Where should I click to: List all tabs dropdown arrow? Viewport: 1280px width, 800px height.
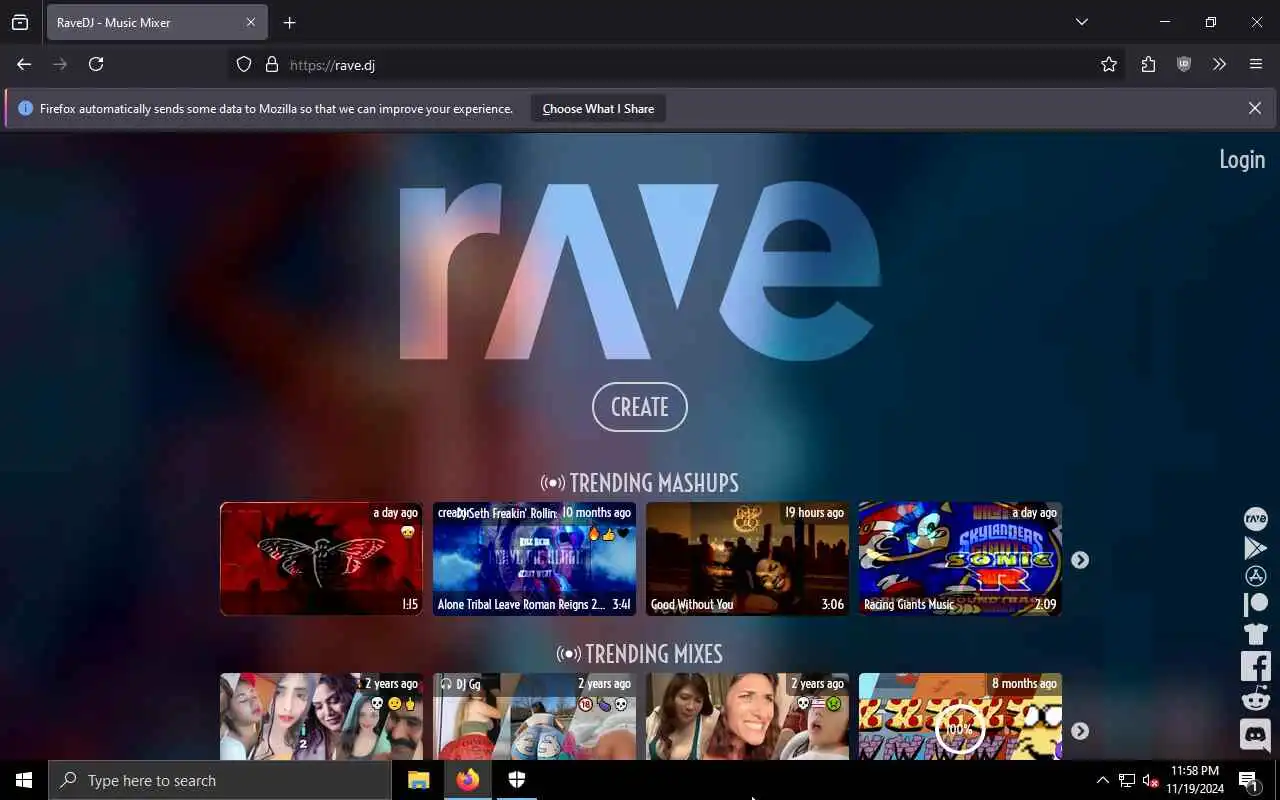click(1081, 22)
